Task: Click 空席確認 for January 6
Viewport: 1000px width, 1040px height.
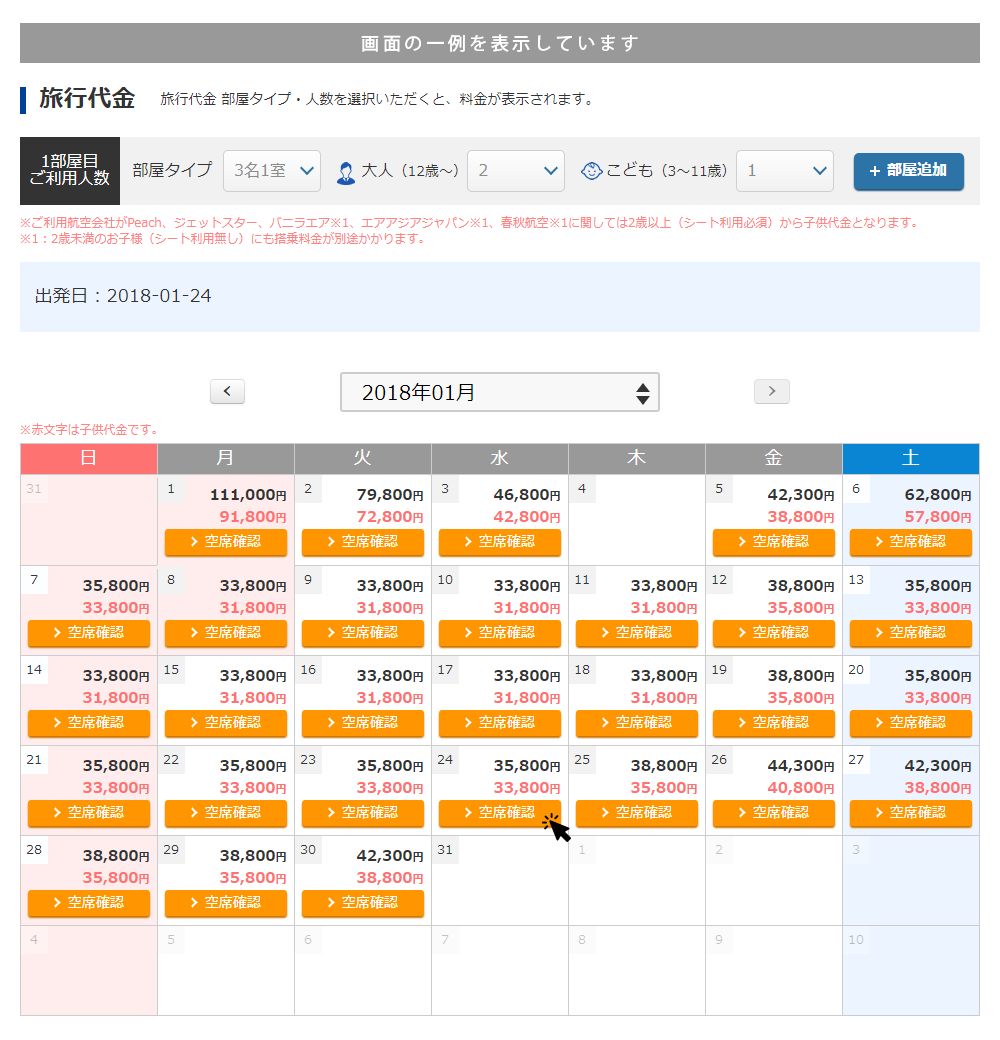Action: [910, 543]
